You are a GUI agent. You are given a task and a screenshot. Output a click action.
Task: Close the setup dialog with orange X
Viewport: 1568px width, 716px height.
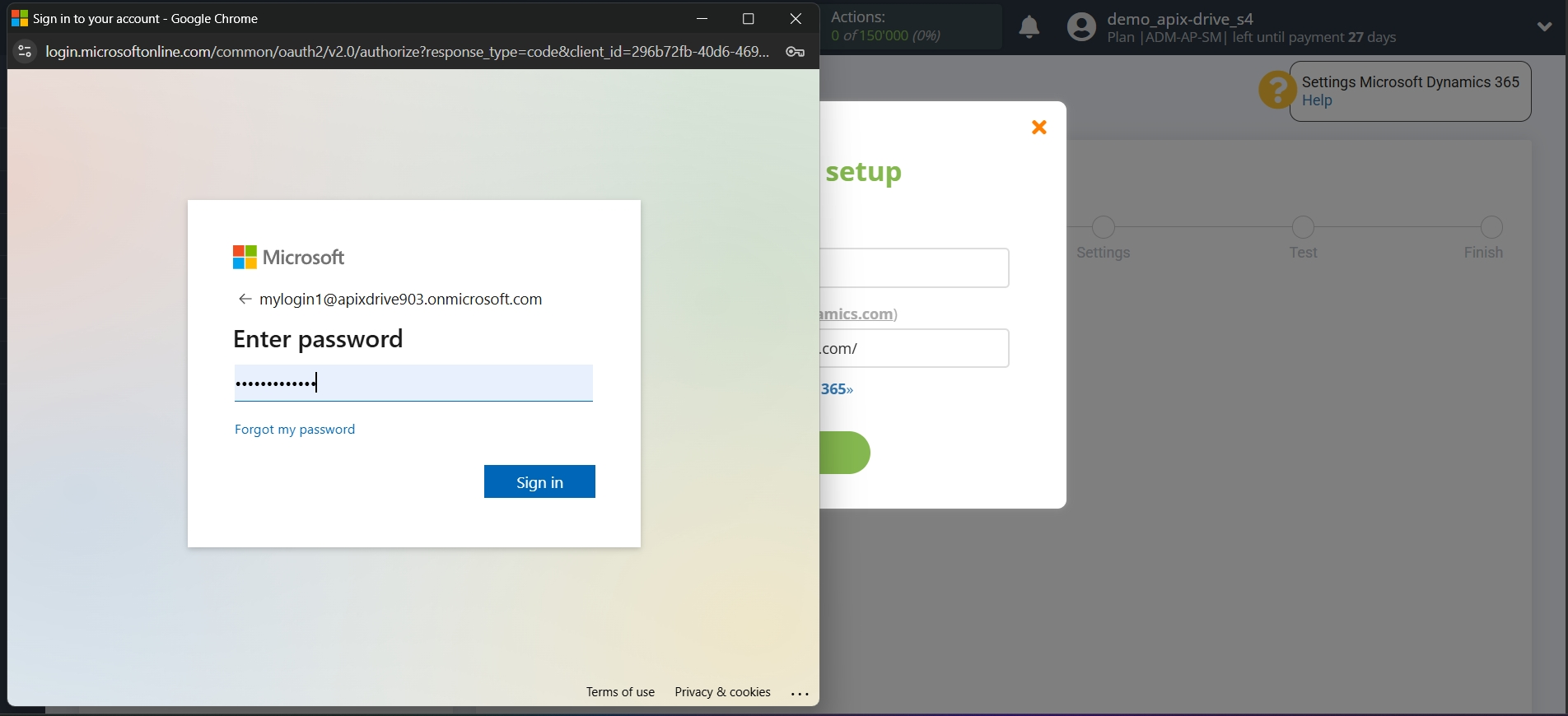pyautogui.click(x=1039, y=127)
